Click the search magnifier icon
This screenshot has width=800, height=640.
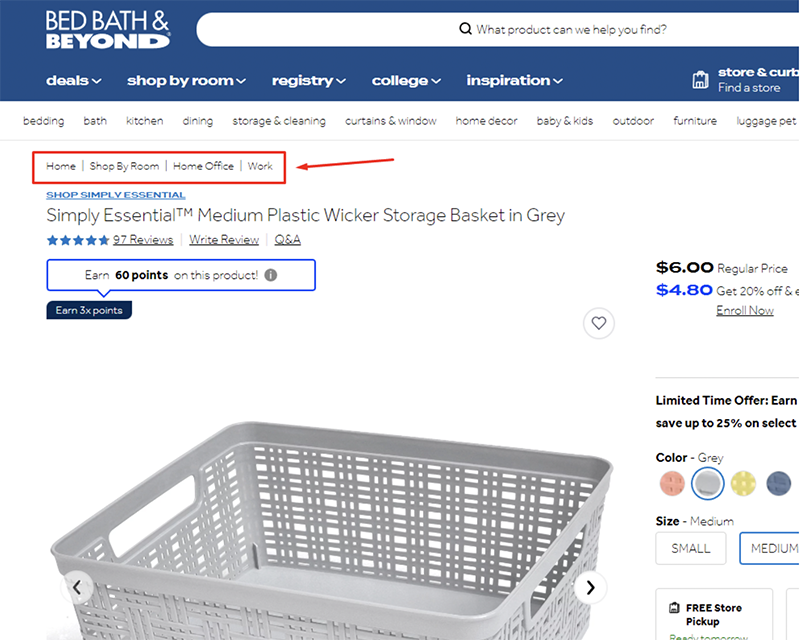[465, 29]
